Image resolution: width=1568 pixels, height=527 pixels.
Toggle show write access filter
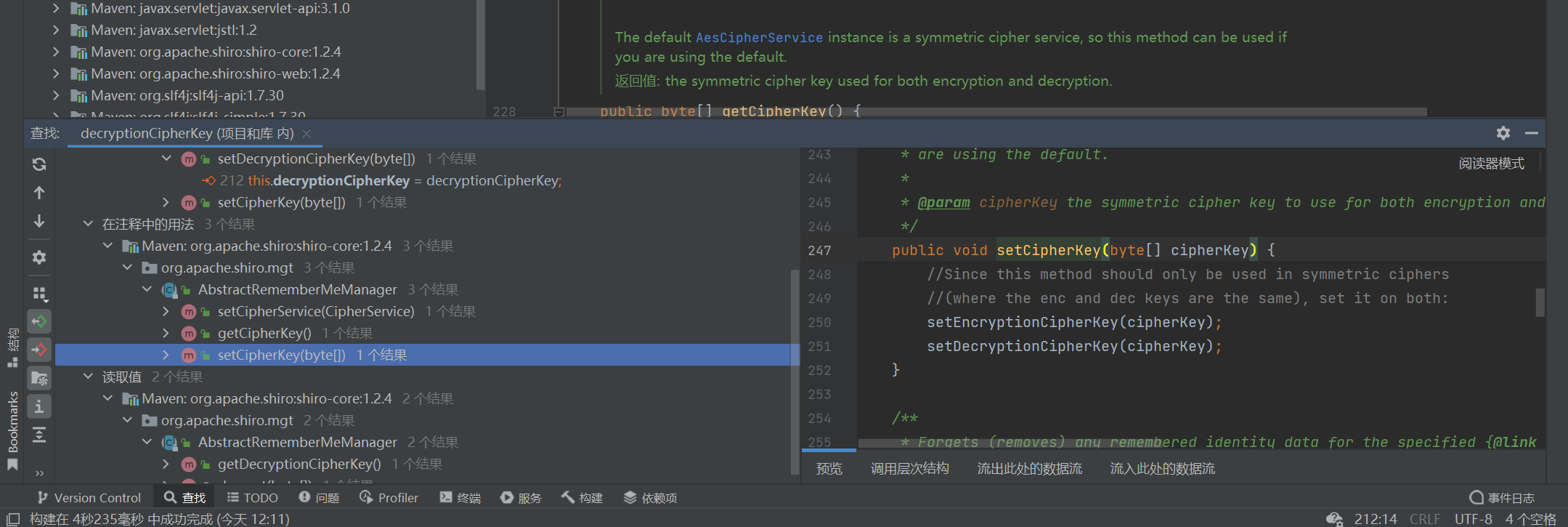coord(39,350)
